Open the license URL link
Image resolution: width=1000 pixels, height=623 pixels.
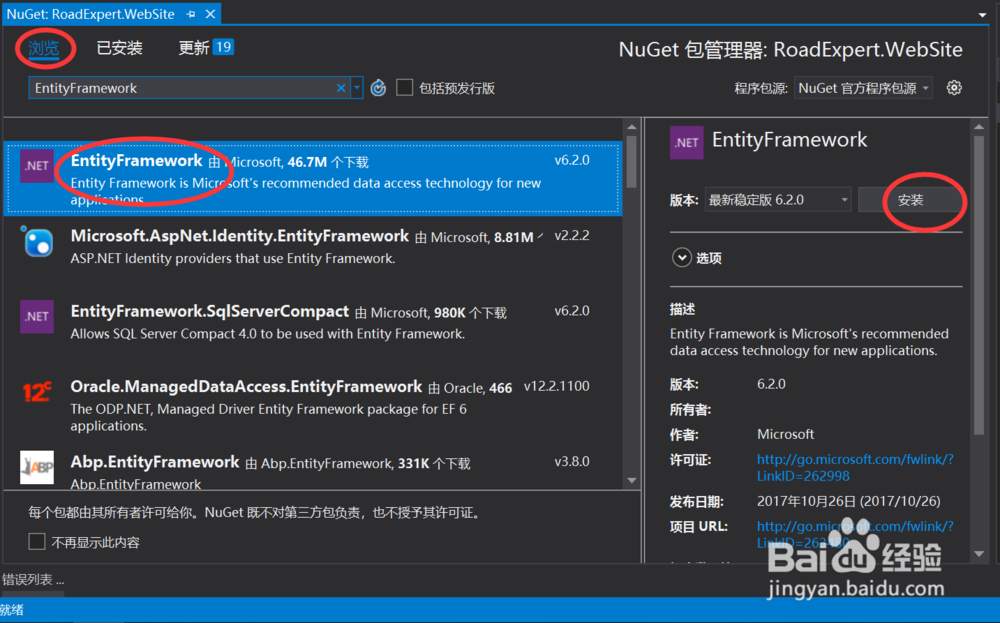tap(855, 467)
